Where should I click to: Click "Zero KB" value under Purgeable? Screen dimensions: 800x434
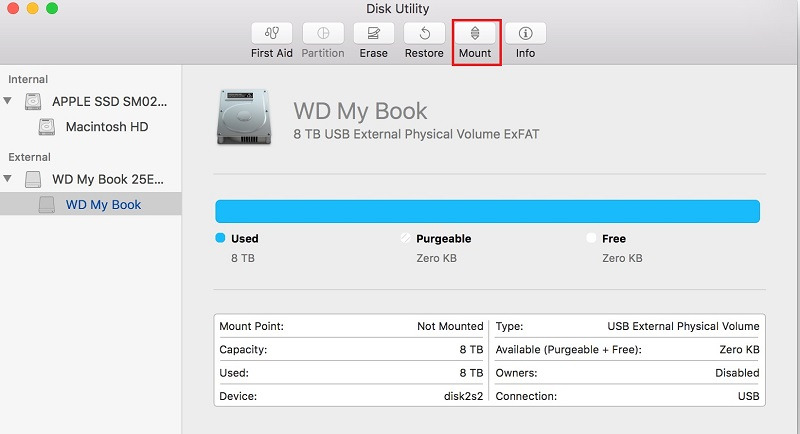tap(437, 258)
